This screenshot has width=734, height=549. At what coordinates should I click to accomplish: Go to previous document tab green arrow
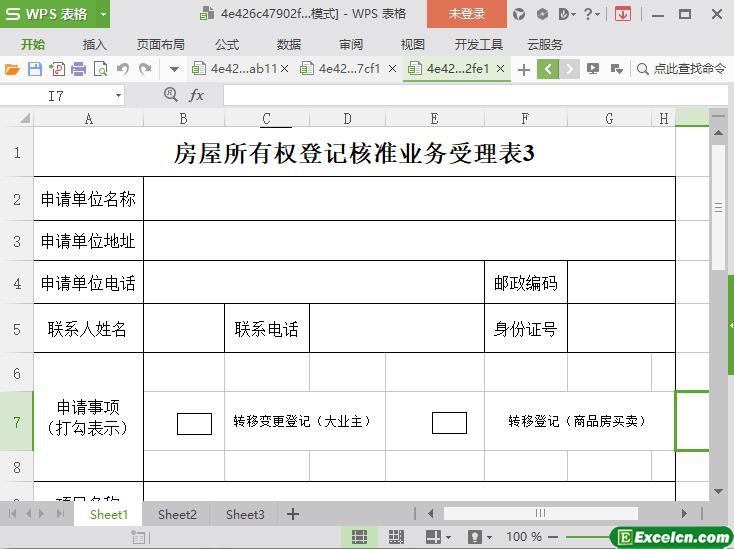pyautogui.click(x=548, y=69)
